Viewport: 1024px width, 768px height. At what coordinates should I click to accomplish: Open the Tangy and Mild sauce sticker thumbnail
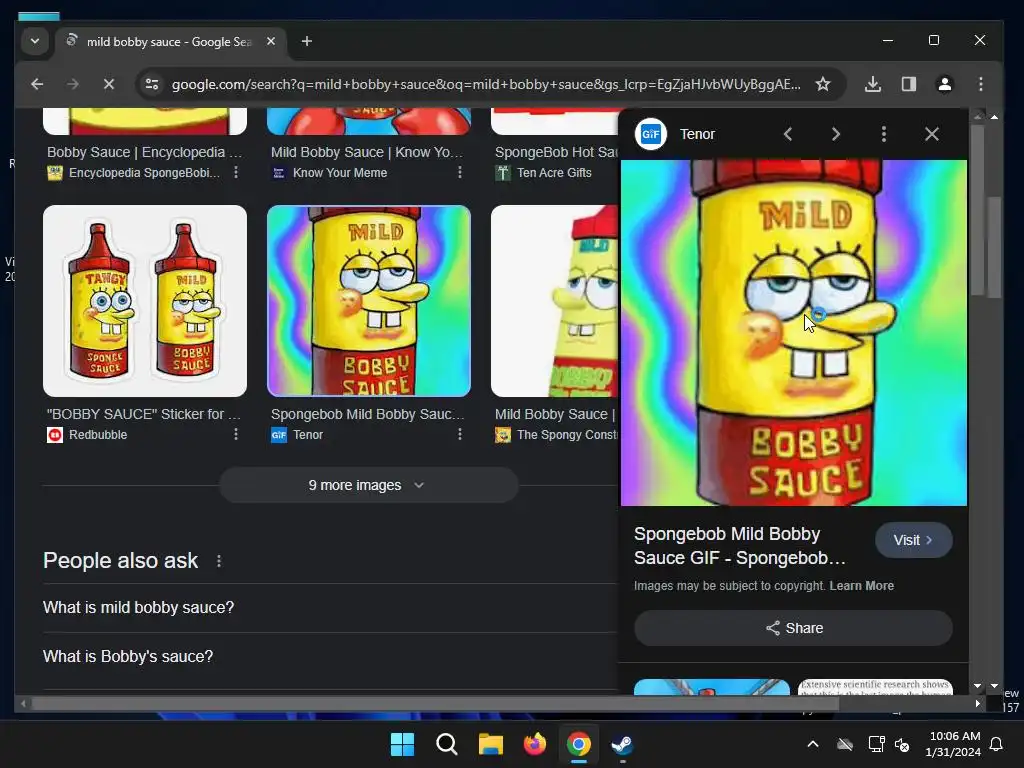[x=145, y=301]
